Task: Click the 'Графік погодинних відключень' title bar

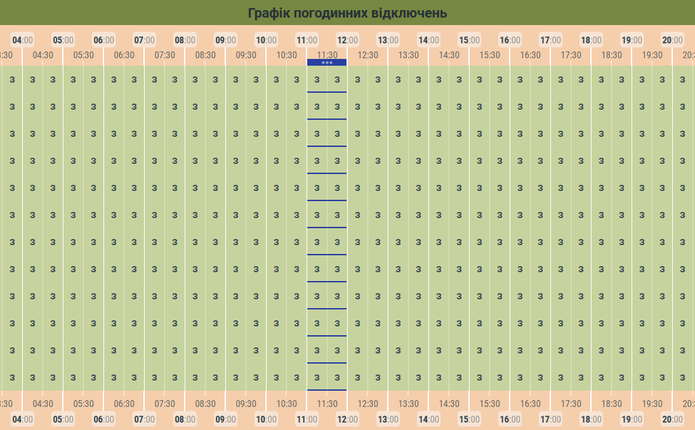Action: pyautogui.click(x=347, y=13)
